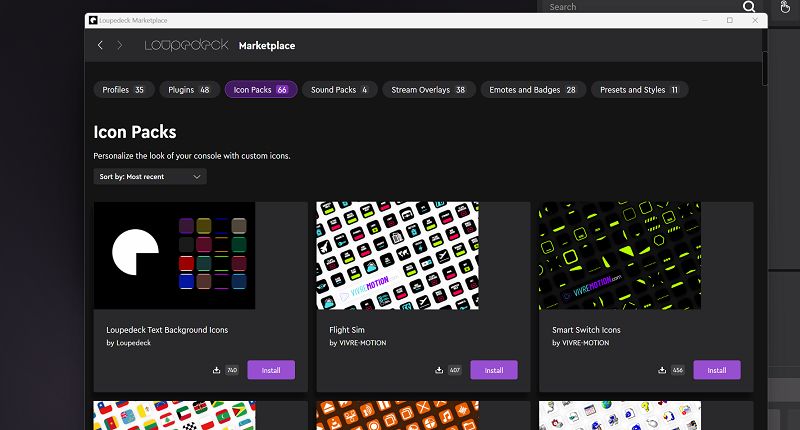800x430 pixels.
Task: Open the orange icon pack thumbnail
Action: [x=397, y=415]
